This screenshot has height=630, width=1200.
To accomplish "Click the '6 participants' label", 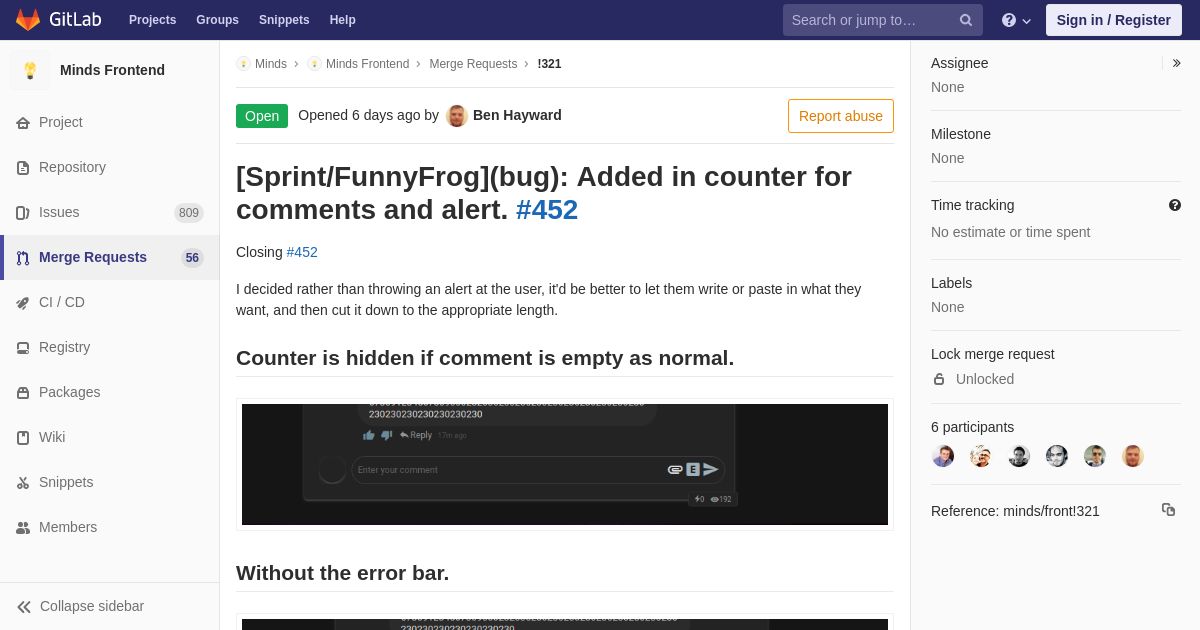I will [x=972, y=427].
